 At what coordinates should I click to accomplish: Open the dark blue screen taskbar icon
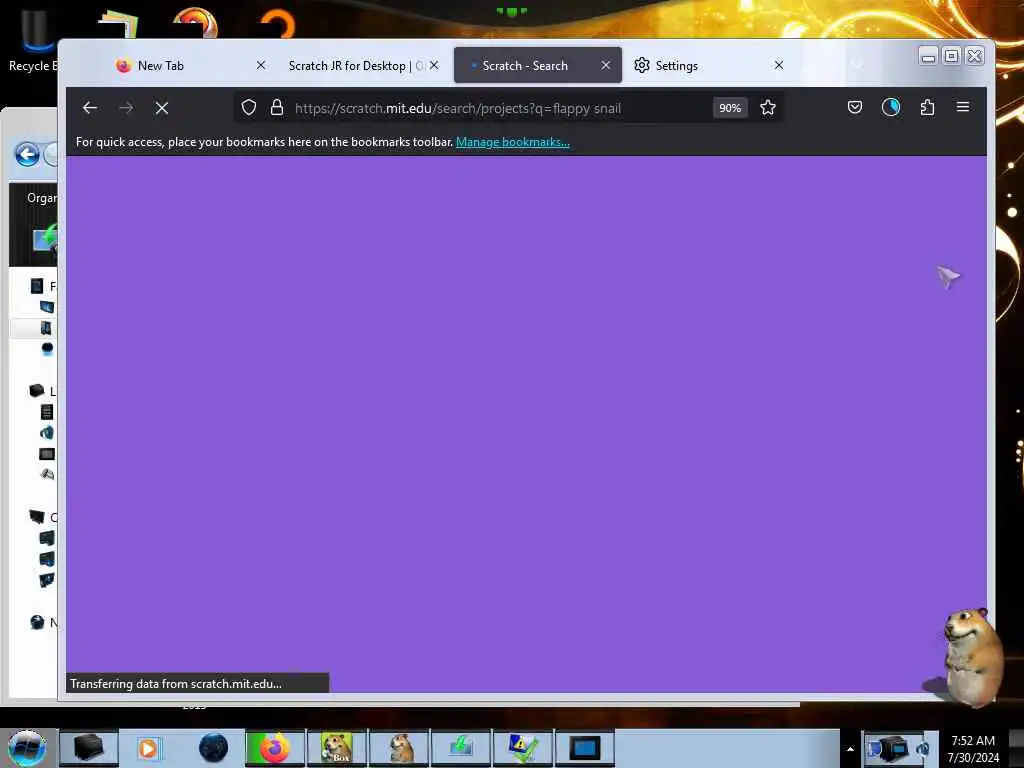click(584, 748)
